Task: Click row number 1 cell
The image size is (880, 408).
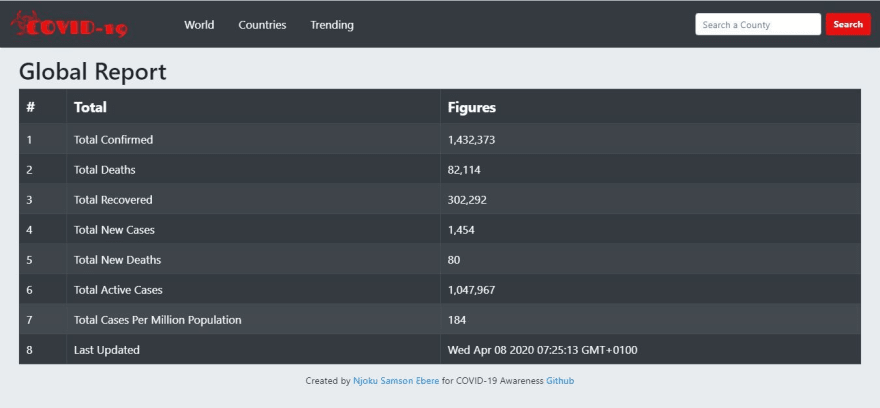Action: click(x=43, y=140)
